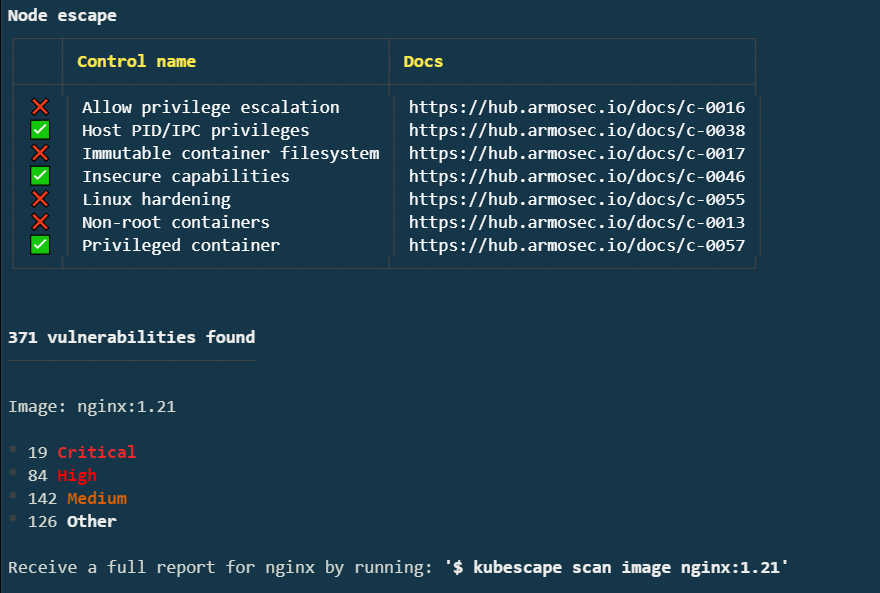
Task: Click the "142 Medium" vulnerability count
Action: [x=77, y=498]
